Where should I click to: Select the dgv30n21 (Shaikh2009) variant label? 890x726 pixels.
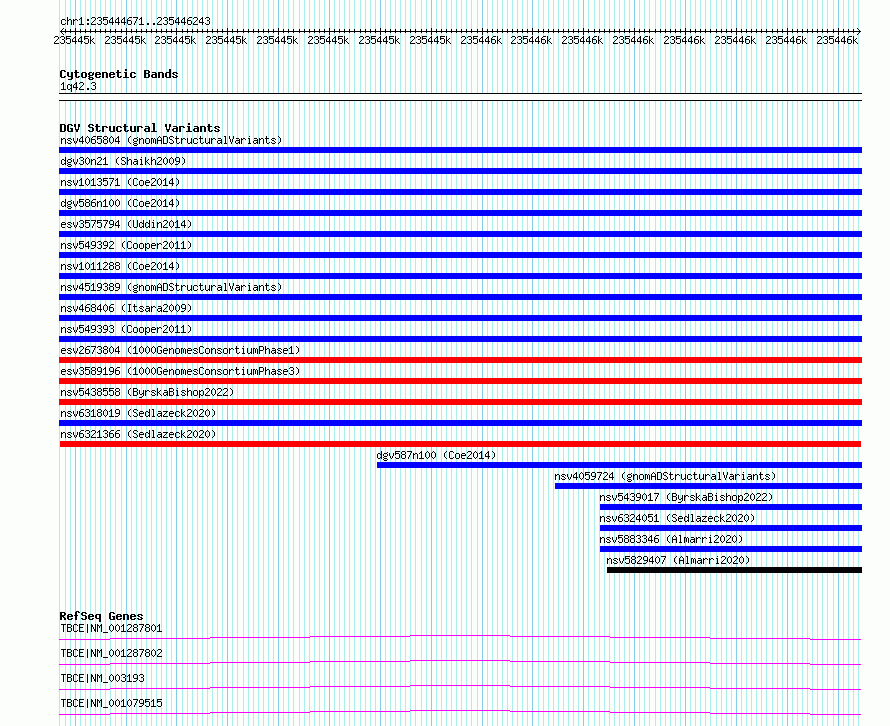pyautogui.click(x=123, y=161)
